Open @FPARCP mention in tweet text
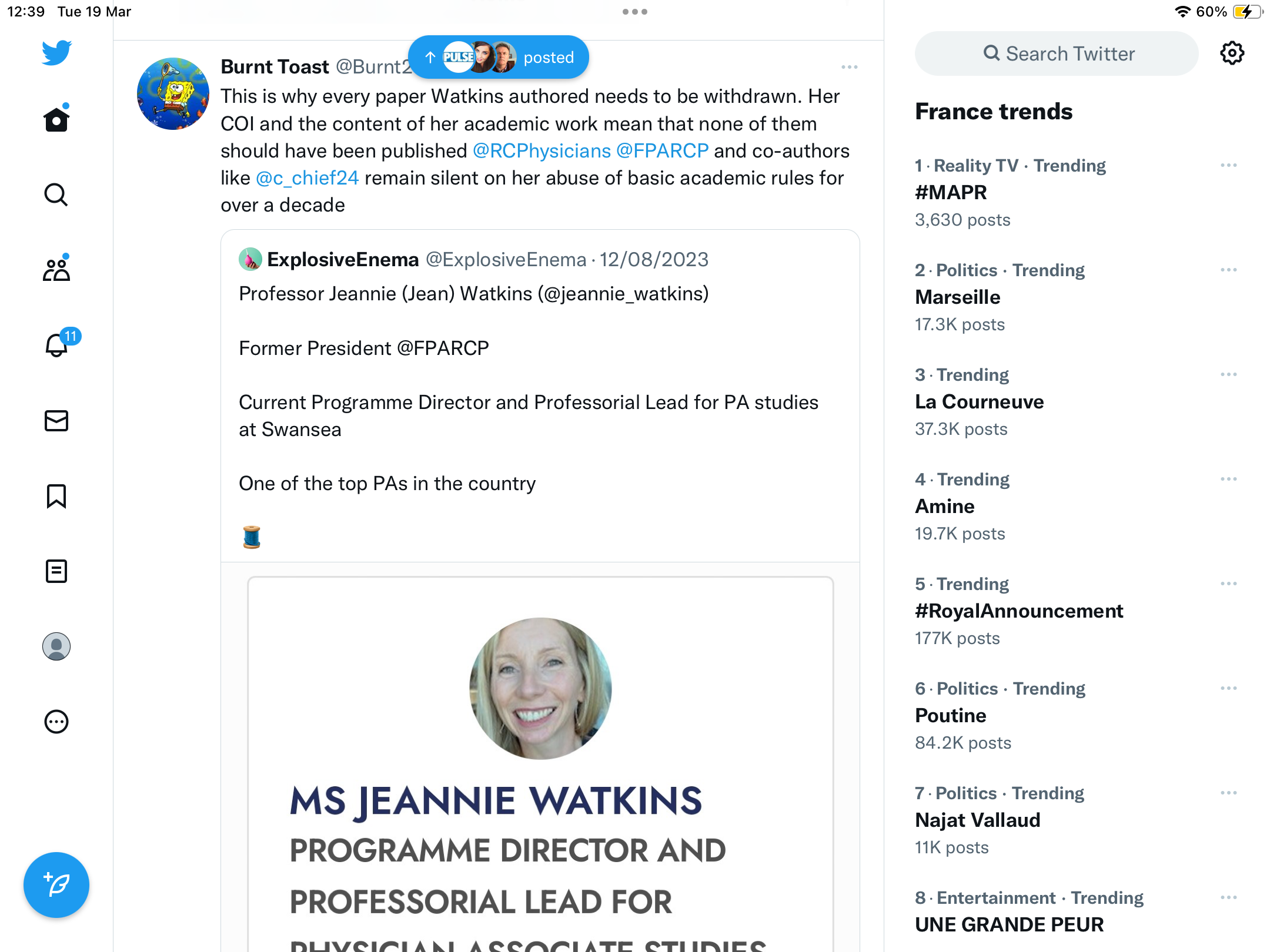 [x=662, y=151]
